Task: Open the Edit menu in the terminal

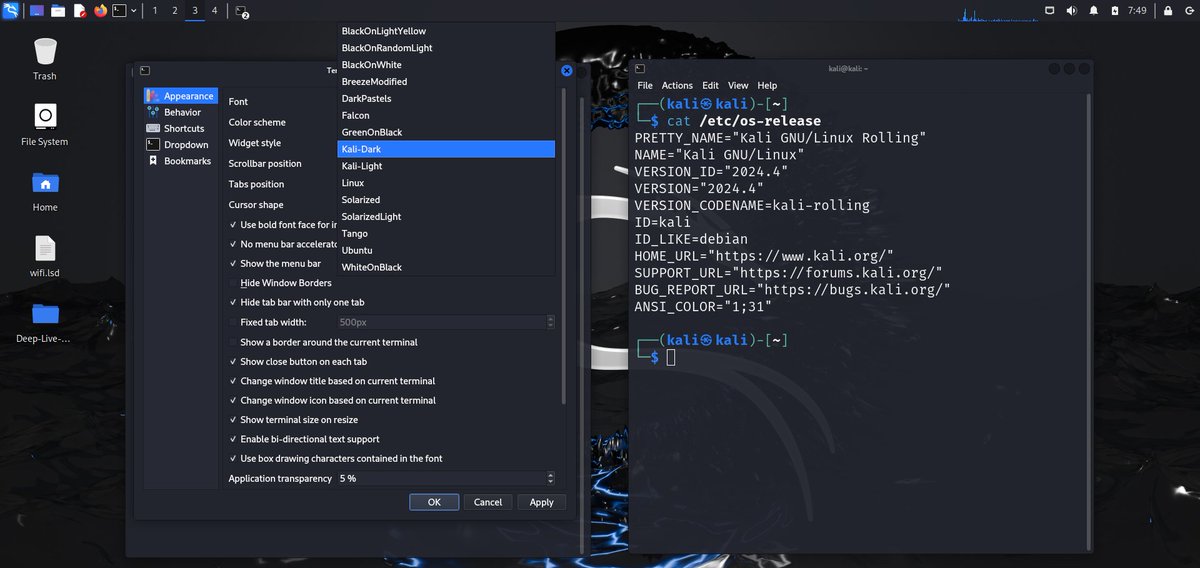Action: click(710, 86)
